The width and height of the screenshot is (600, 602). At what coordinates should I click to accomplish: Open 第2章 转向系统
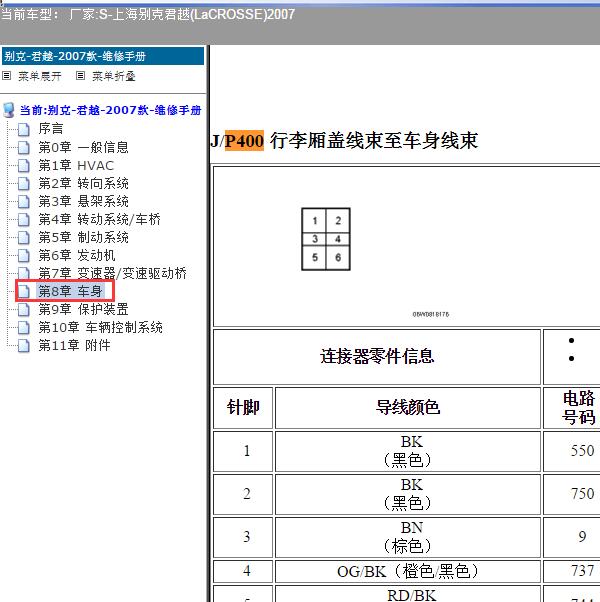(x=83, y=184)
